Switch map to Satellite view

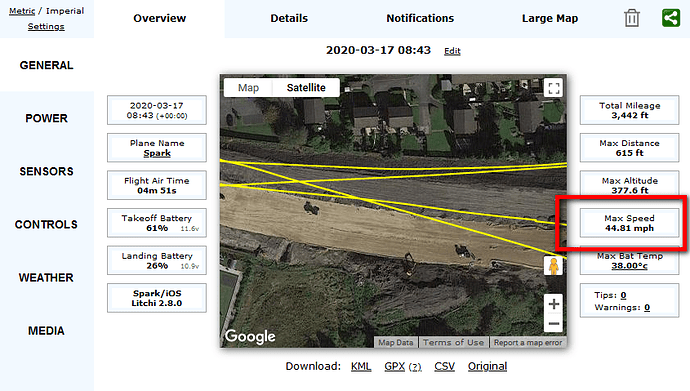pos(306,88)
